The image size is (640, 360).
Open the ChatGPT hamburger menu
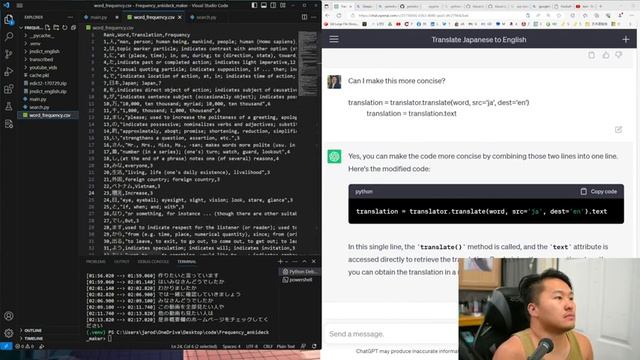coord(334,39)
